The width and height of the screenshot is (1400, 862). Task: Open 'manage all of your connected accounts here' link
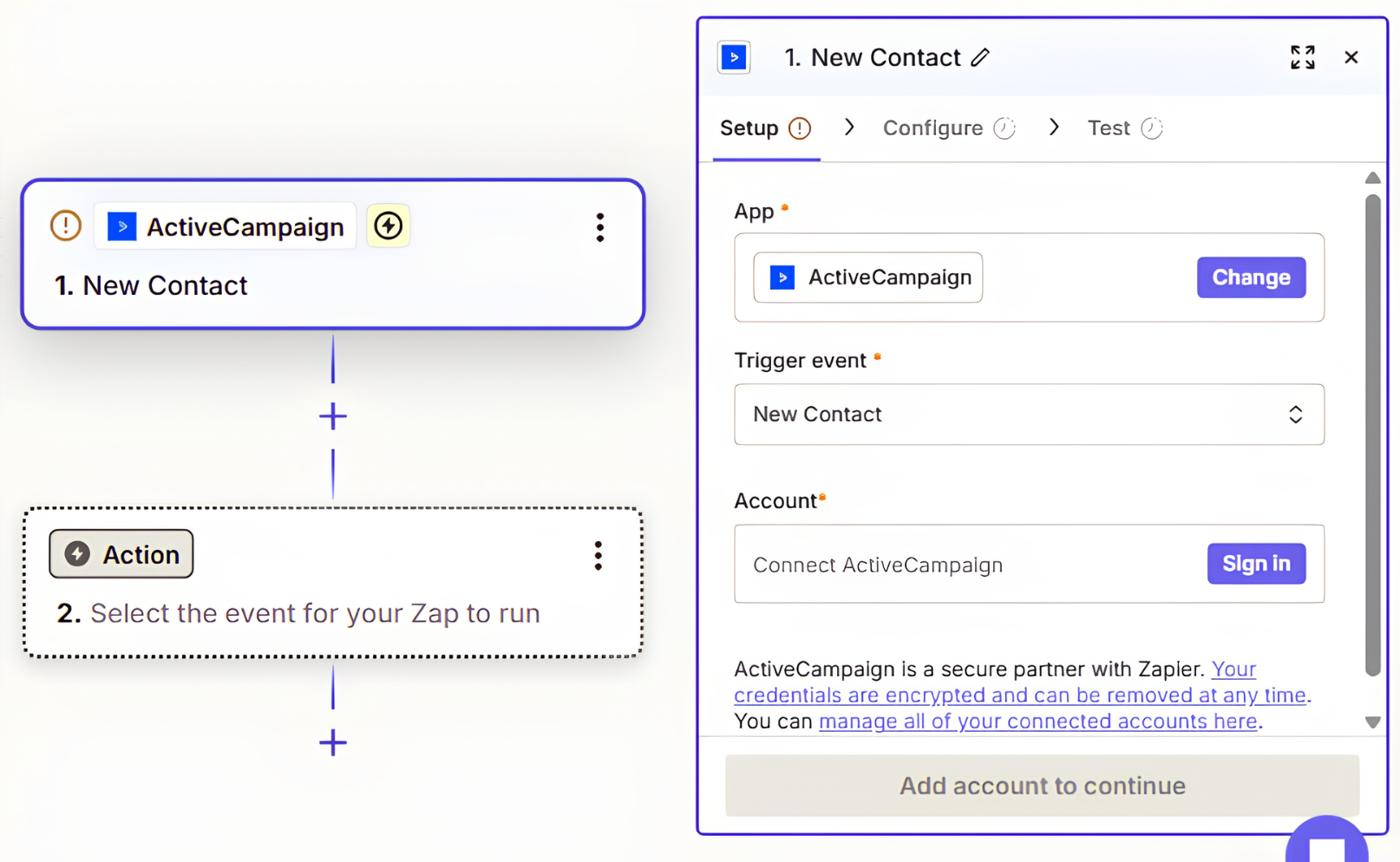(1038, 722)
